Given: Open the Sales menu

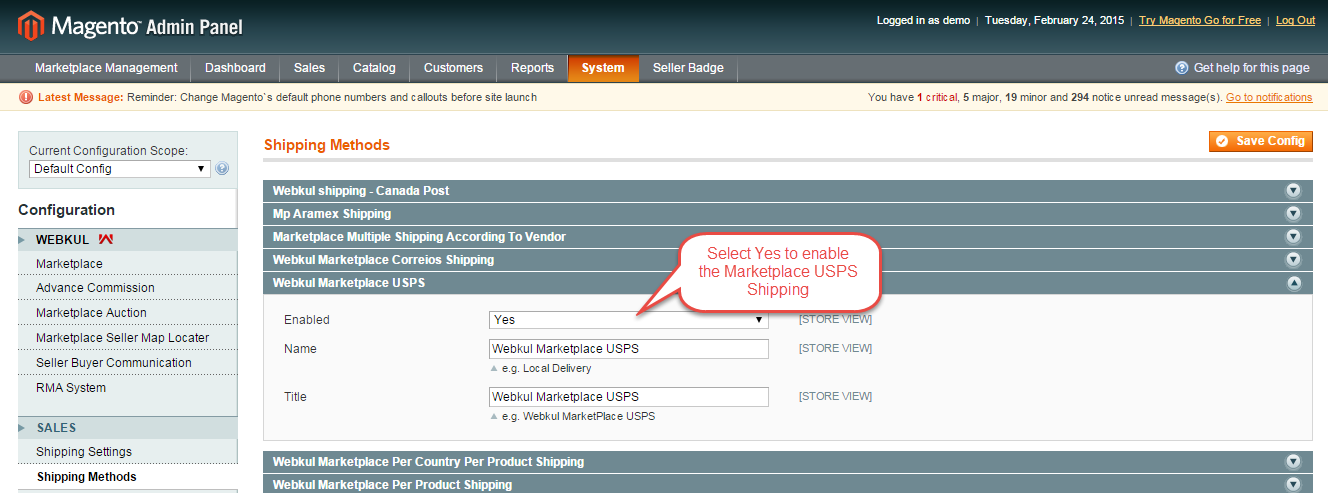Looking at the screenshot, I should pyautogui.click(x=310, y=68).
